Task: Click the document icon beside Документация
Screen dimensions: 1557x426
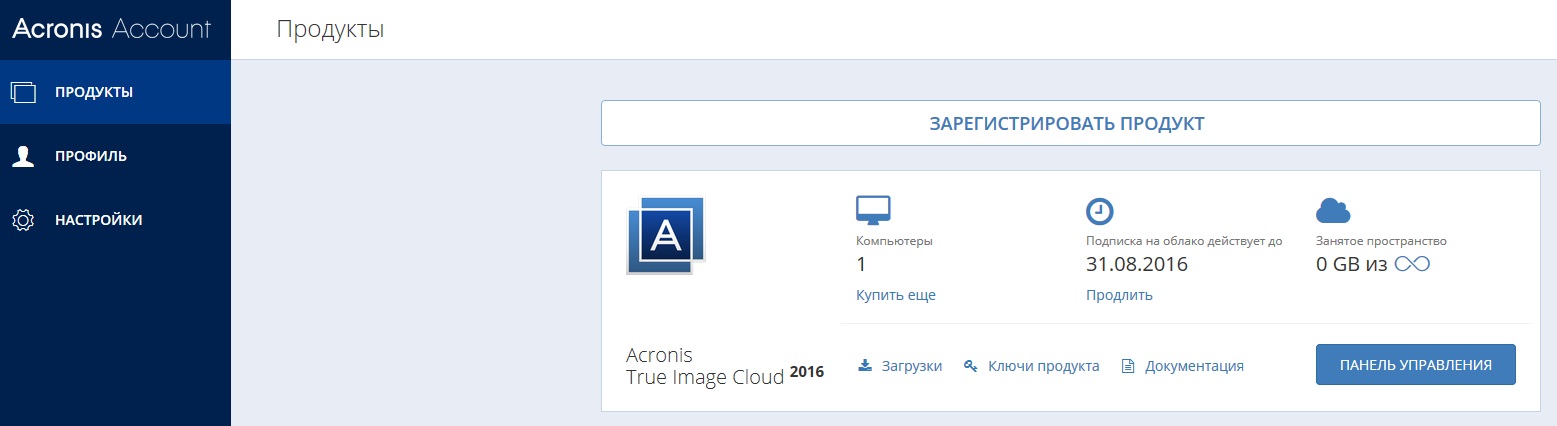Action: click(x=1128, y=366)
